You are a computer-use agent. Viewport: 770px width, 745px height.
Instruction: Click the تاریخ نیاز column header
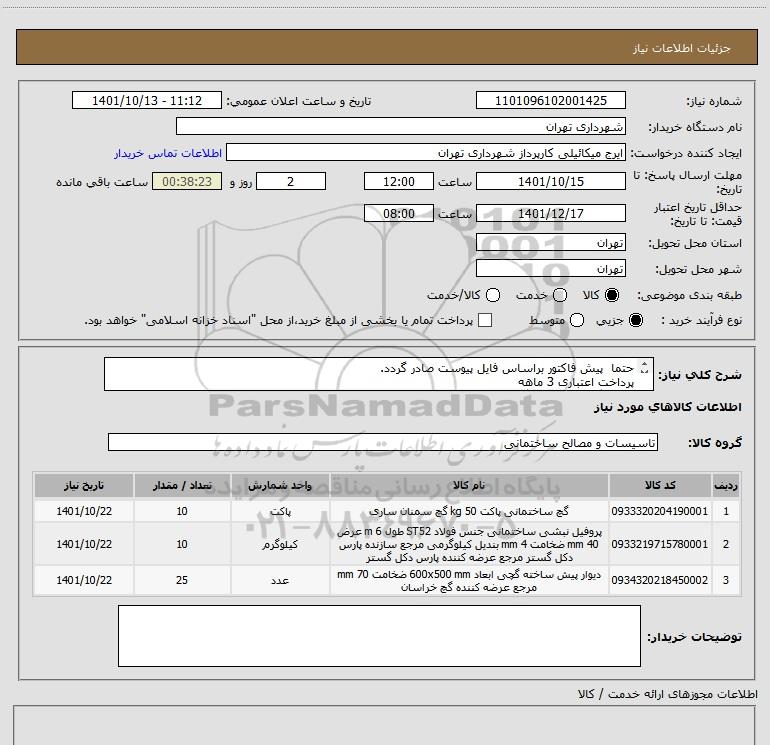pyautogui.click(x=84, y=485)
